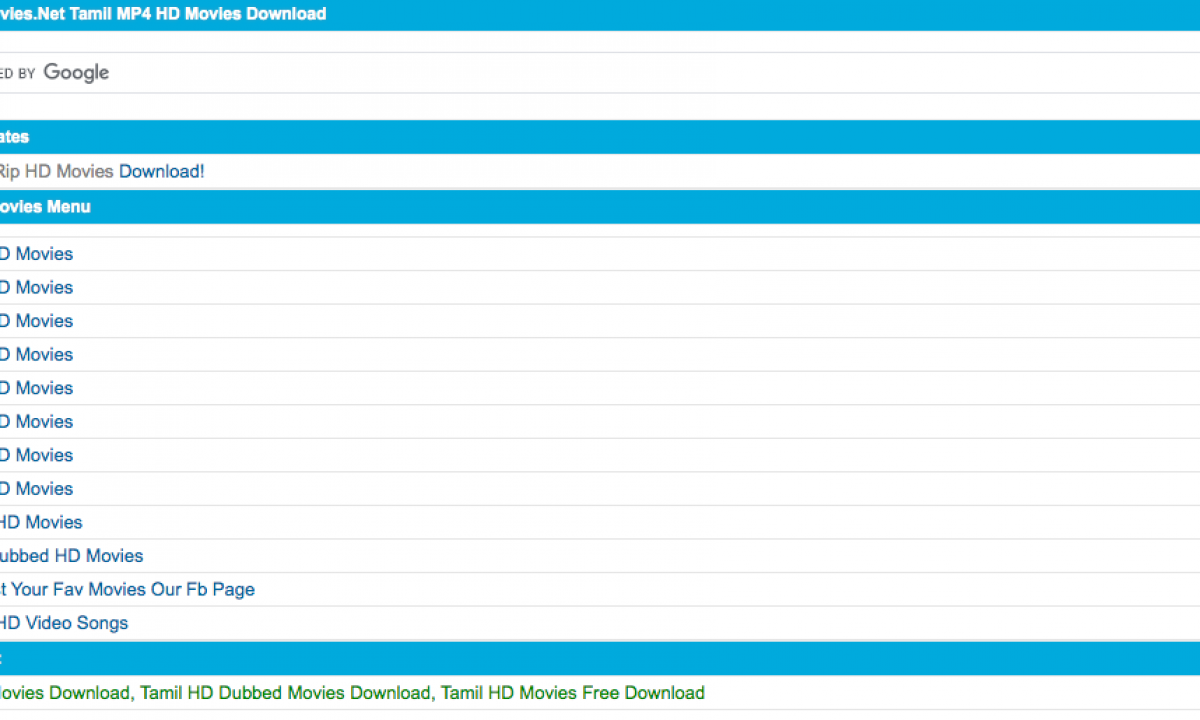Open the fifth "D Movies" menu link
Screen dimensions: 1200x720
point(37,388)
